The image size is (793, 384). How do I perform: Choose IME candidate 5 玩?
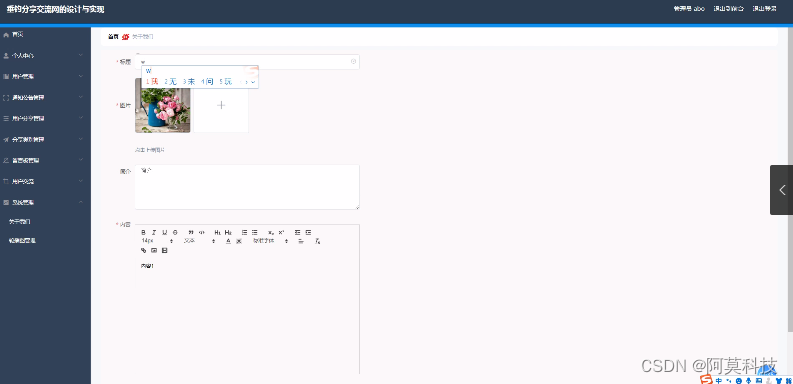(x=226, y=81)
